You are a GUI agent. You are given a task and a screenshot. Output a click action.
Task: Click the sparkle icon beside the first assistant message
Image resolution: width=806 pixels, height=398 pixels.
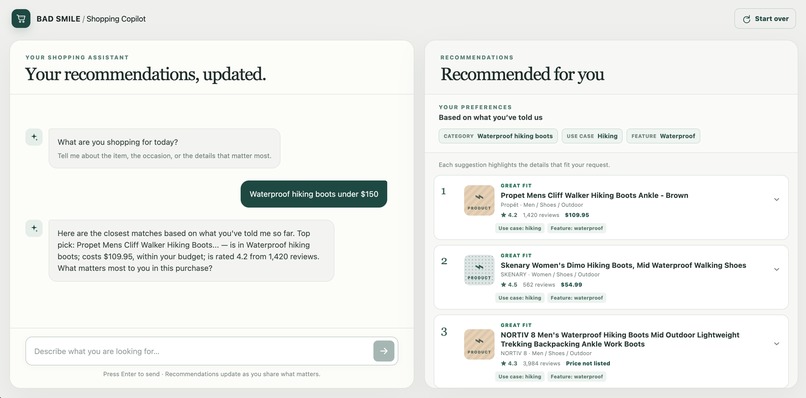point(34,137)
